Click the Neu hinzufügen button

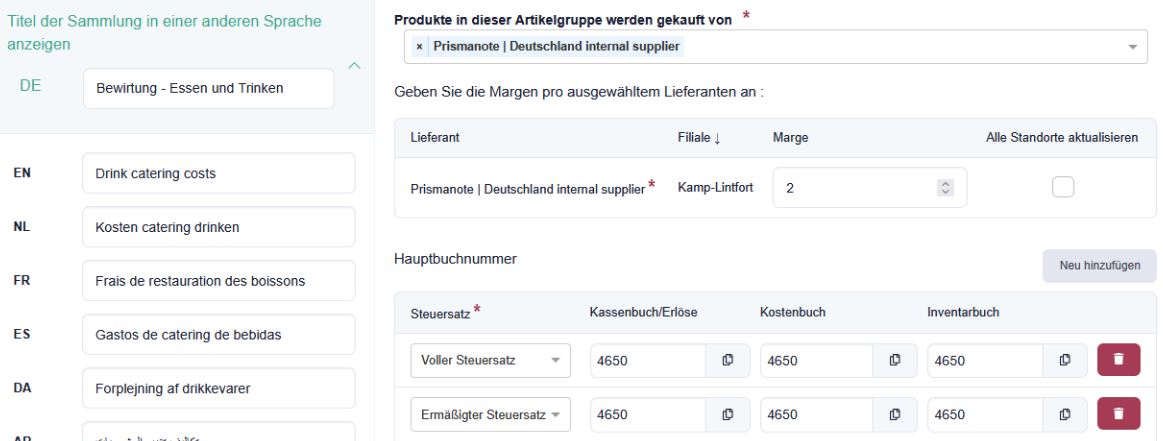tap(1099, 266)
